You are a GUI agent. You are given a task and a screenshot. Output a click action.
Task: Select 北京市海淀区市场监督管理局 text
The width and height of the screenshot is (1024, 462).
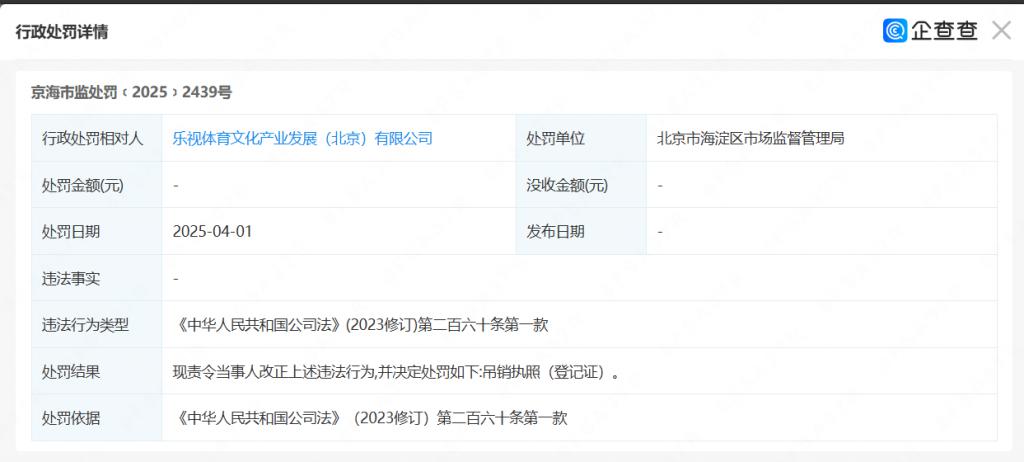click(750, 139)
